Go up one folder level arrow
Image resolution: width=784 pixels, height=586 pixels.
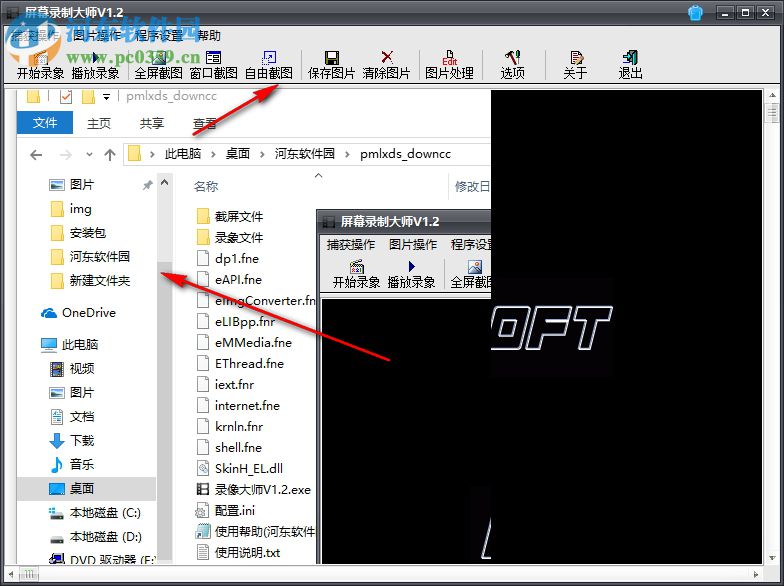coord(110,155)
